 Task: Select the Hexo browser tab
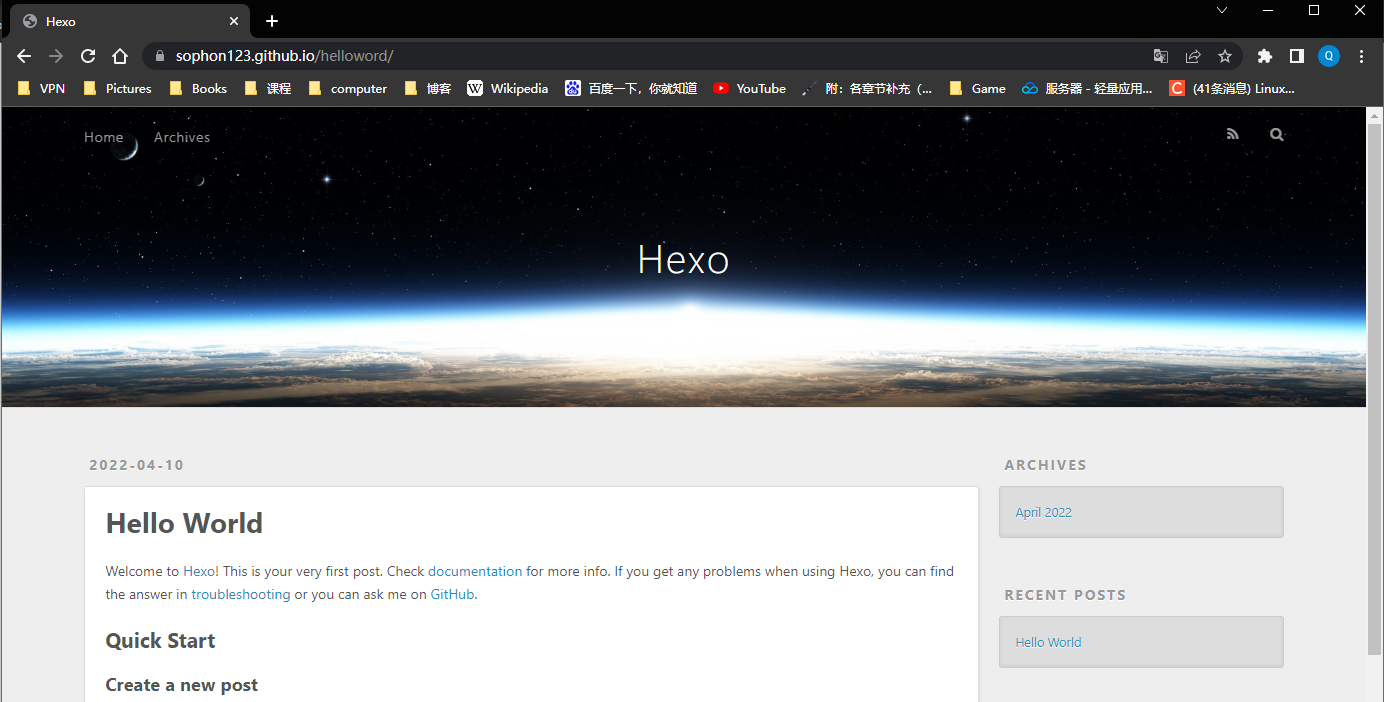point(130,21)
